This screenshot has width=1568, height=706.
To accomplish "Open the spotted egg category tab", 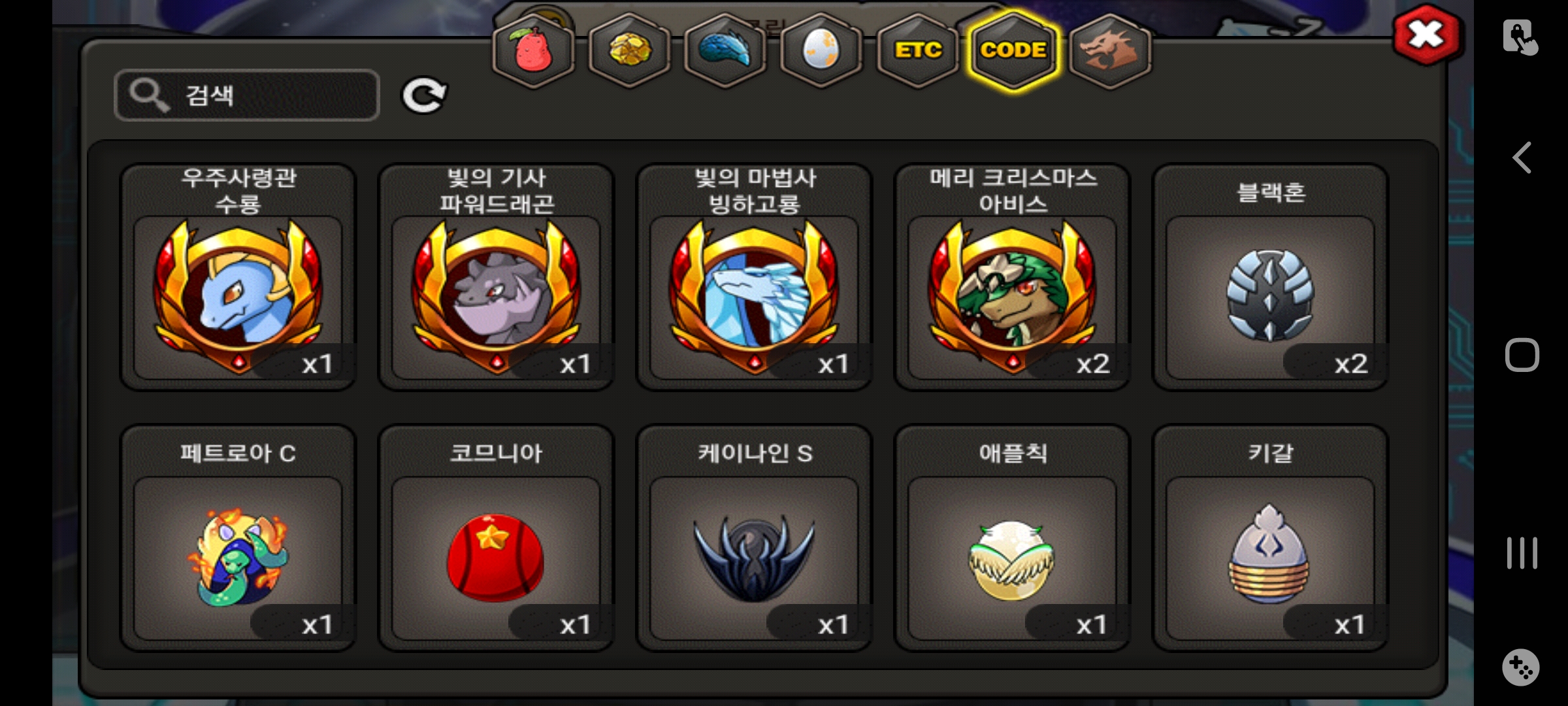I will tap(821, 51).
